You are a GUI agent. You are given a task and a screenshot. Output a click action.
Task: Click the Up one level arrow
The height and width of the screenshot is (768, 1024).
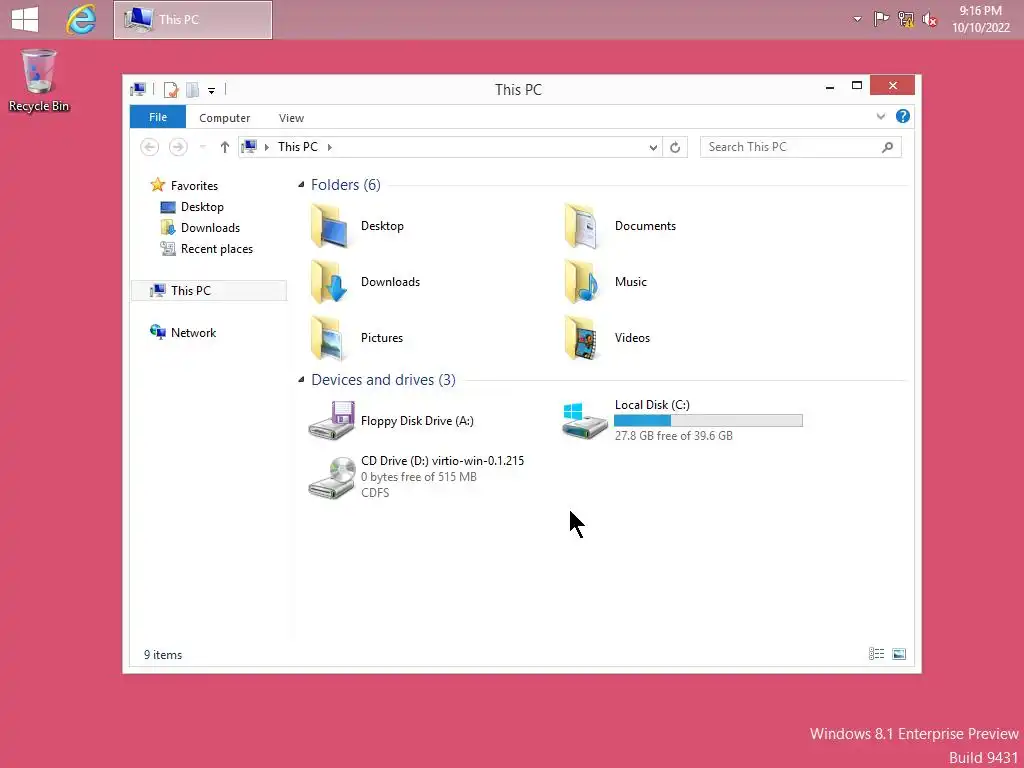click(x=225, y=147)
